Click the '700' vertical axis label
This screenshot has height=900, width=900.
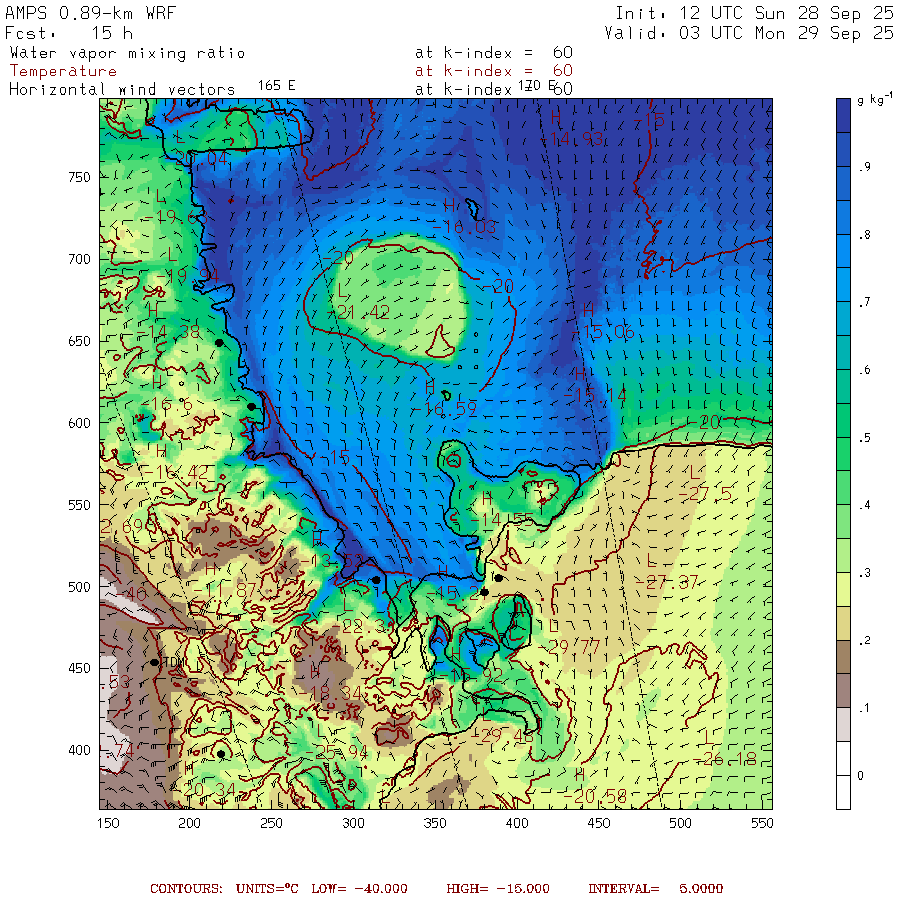coord(79,259)
